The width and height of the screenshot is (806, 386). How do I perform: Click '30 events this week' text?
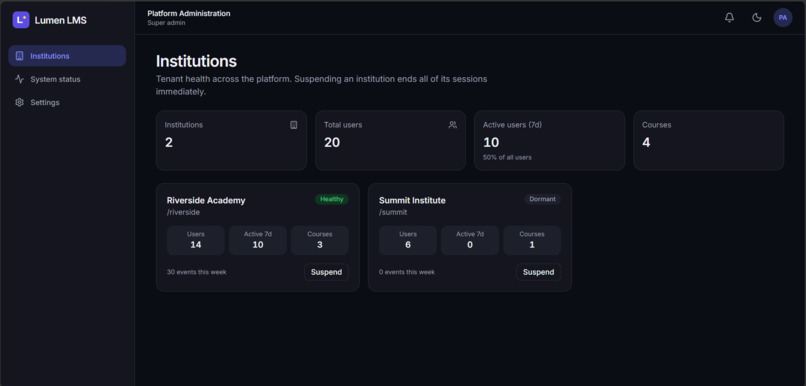click(x=196, y=272)
